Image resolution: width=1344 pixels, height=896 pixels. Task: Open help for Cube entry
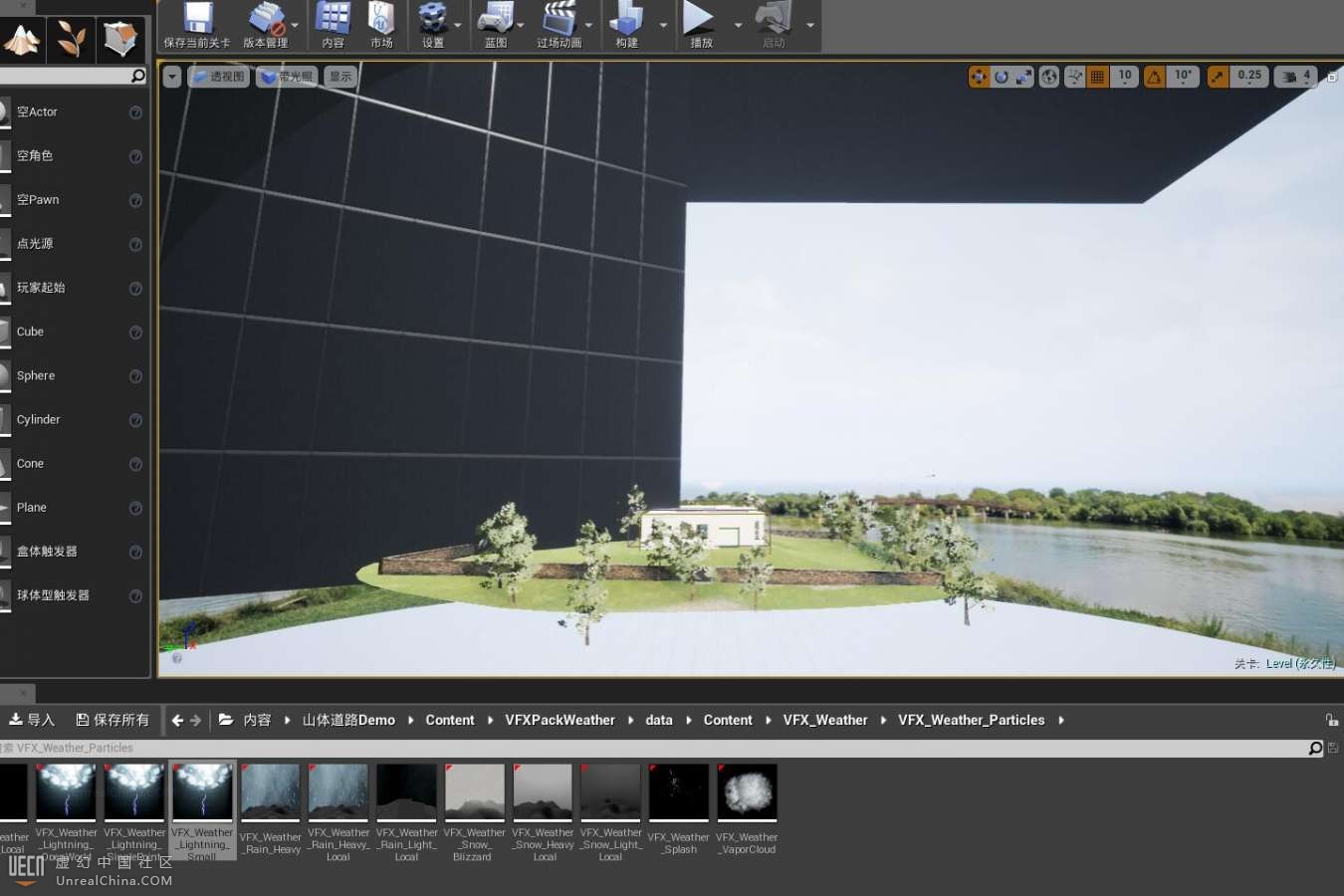pyautogui.click(x=135, y=333)
